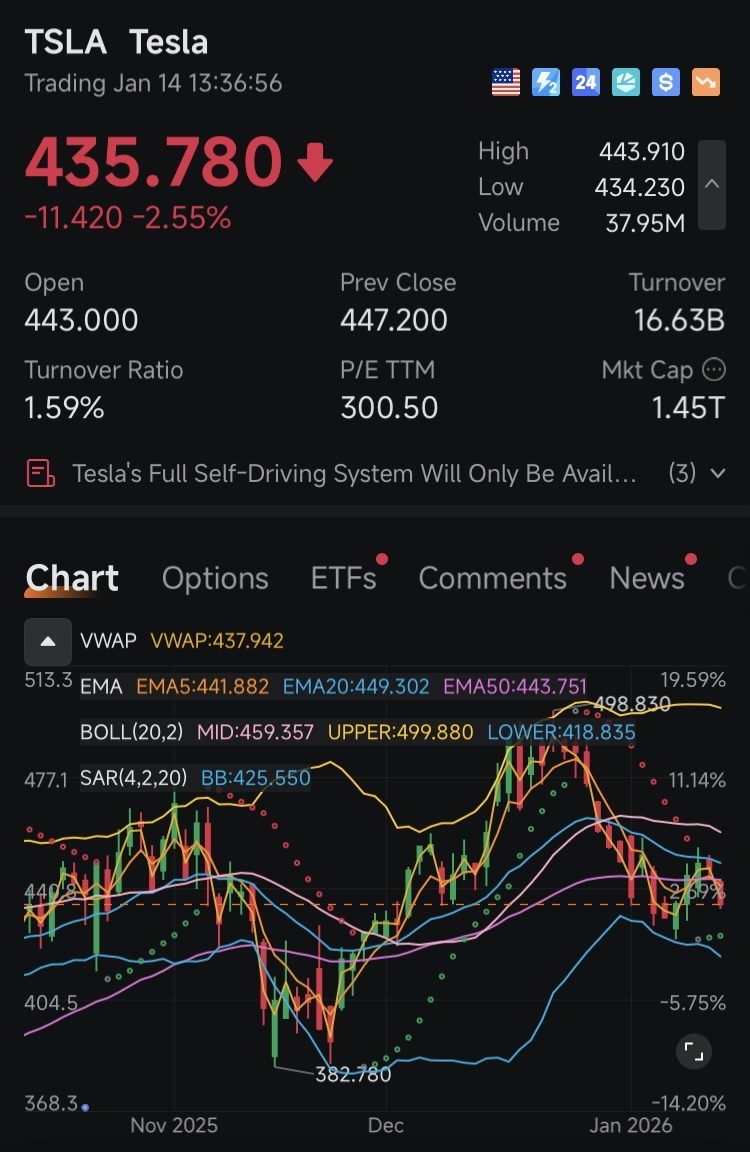Image resolution: width=750 pixels, height=1152 pixels.
Task: Open the Comments tab
Action: 493,578
